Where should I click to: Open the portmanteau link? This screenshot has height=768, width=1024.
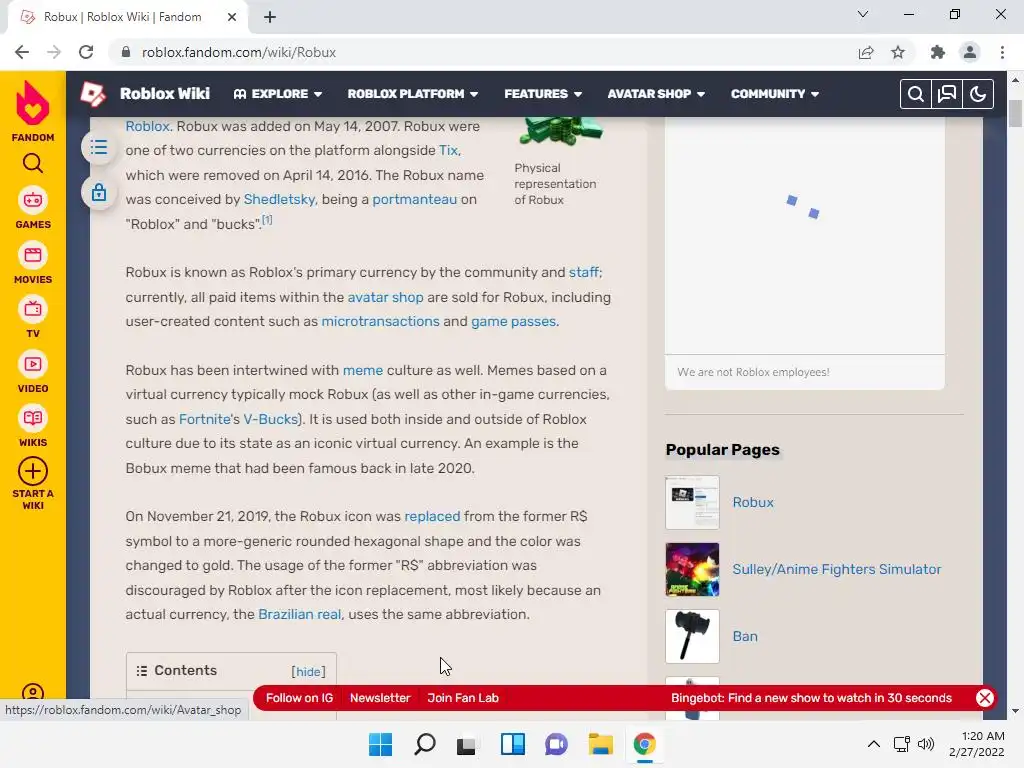415,199
